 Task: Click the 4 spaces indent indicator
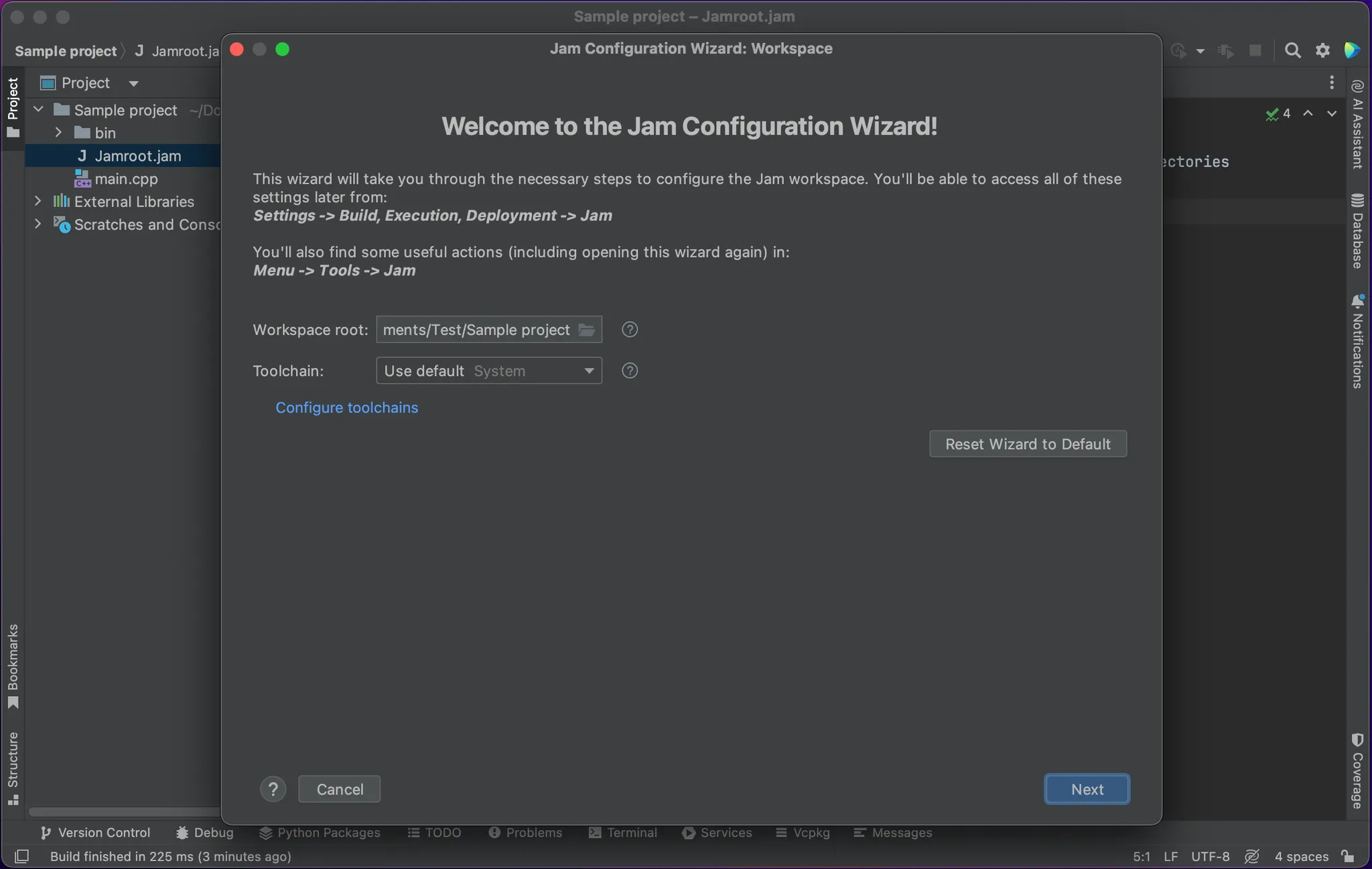[x=1301, y=856]
